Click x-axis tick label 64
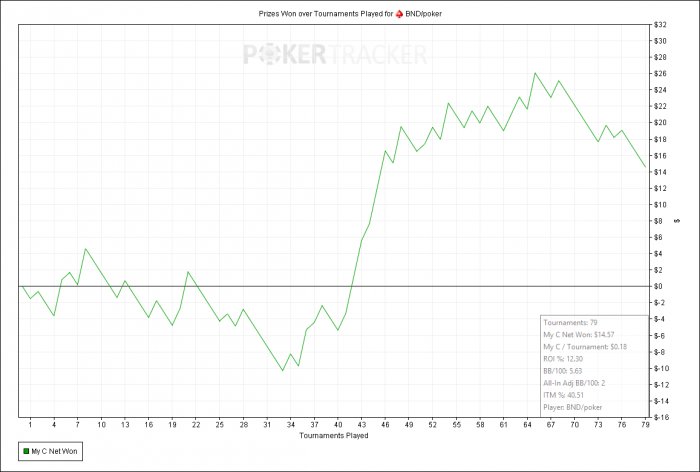The height and width of the screenshot is (472, 700). [527, 425]
